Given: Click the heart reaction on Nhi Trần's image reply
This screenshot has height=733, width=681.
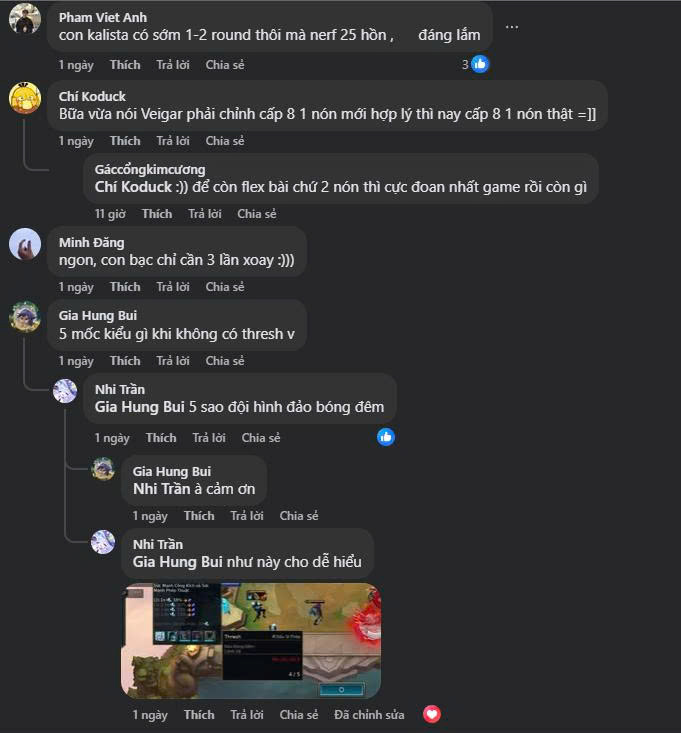Looking at the screenshot, I should (432, 714).
